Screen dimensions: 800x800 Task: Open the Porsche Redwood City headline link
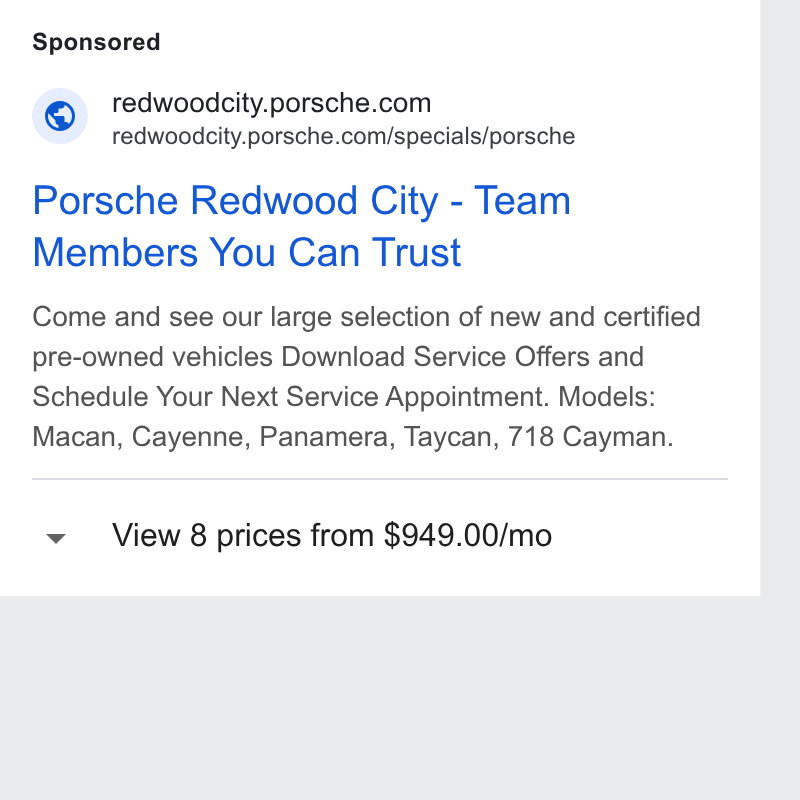pos(302,226)
